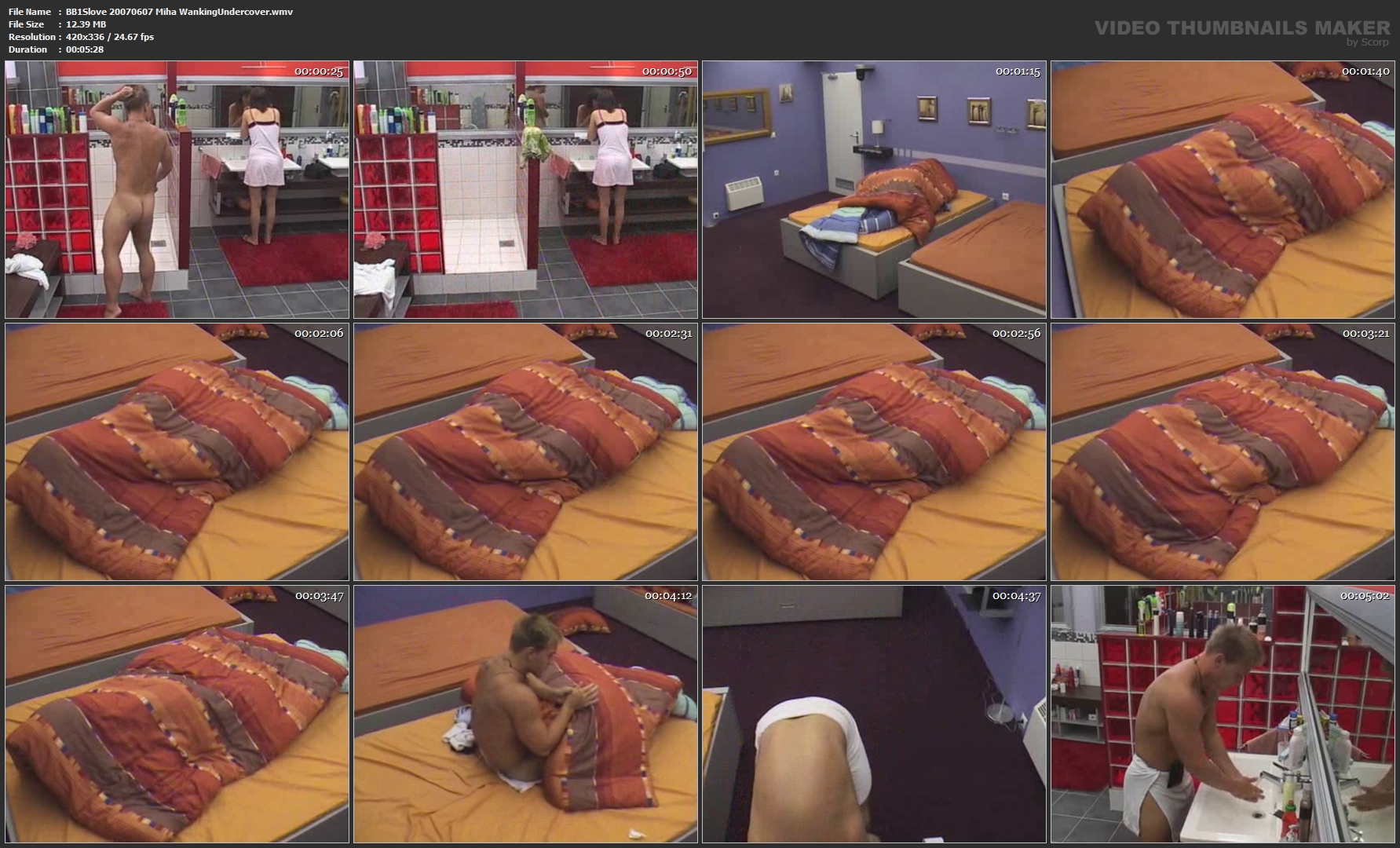Click the file name ending in .wmv
The width and height of the screenshot is (1400, 848).
[x=179, y=12]
